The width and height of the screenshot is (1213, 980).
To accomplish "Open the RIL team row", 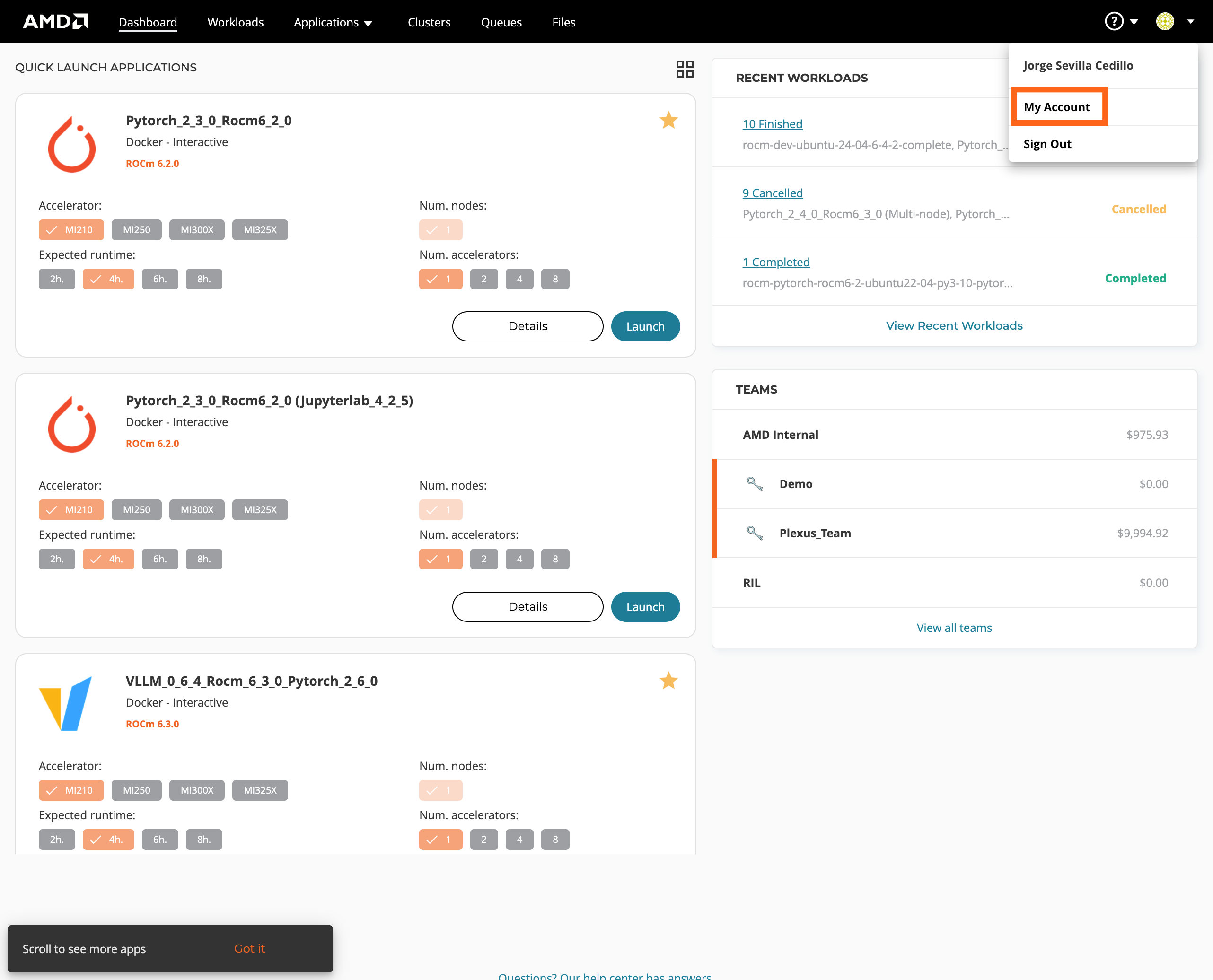I will (x=954, y=583).
